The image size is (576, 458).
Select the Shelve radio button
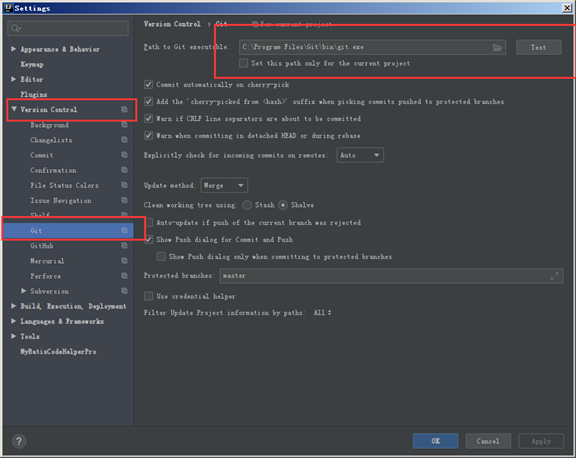tap(283, 205)
